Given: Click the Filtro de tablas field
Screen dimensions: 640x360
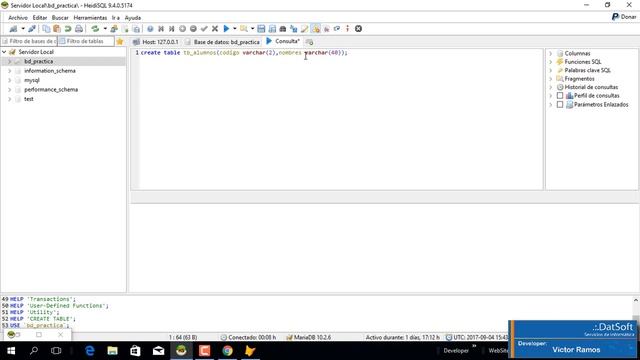Looking at the screenshot, I should (86, 41).
